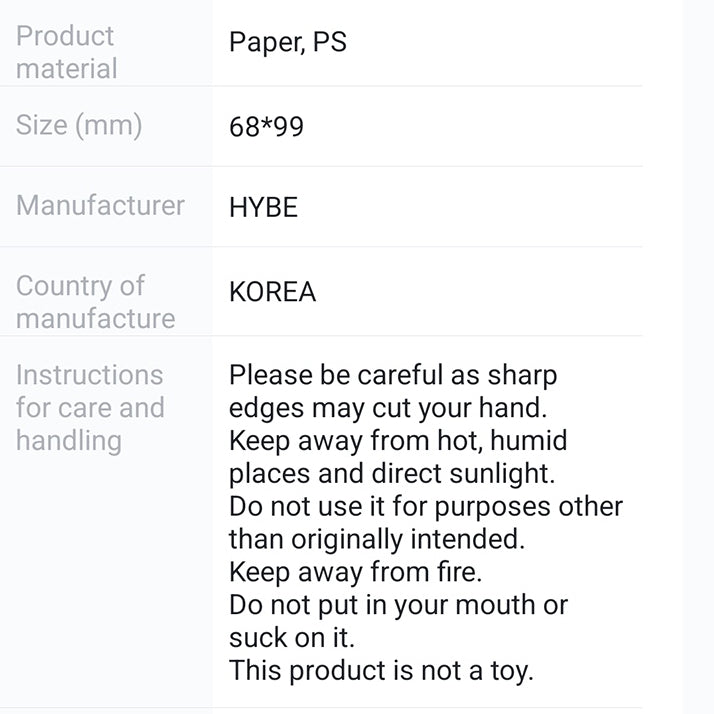Select the 68*99 size value
The width and height of the screenshot is (714, 714).
coord(266,127)
